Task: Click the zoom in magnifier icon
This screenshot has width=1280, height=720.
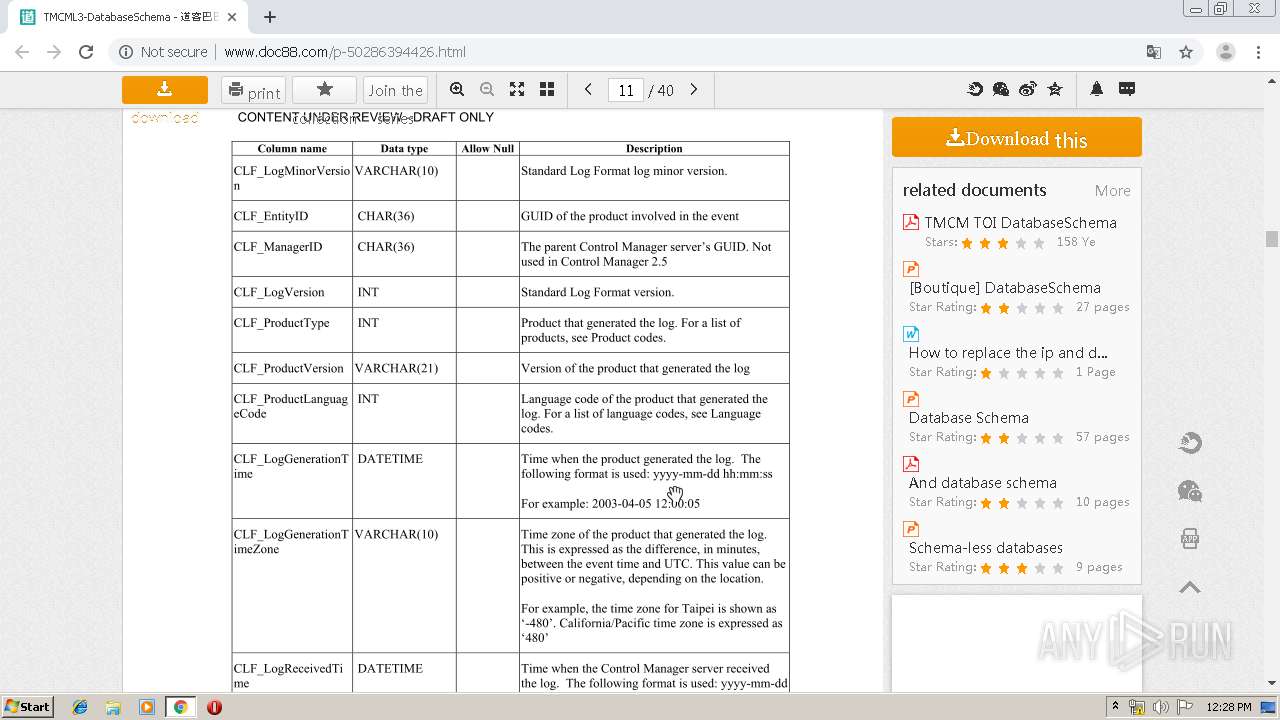Action: 457,90
